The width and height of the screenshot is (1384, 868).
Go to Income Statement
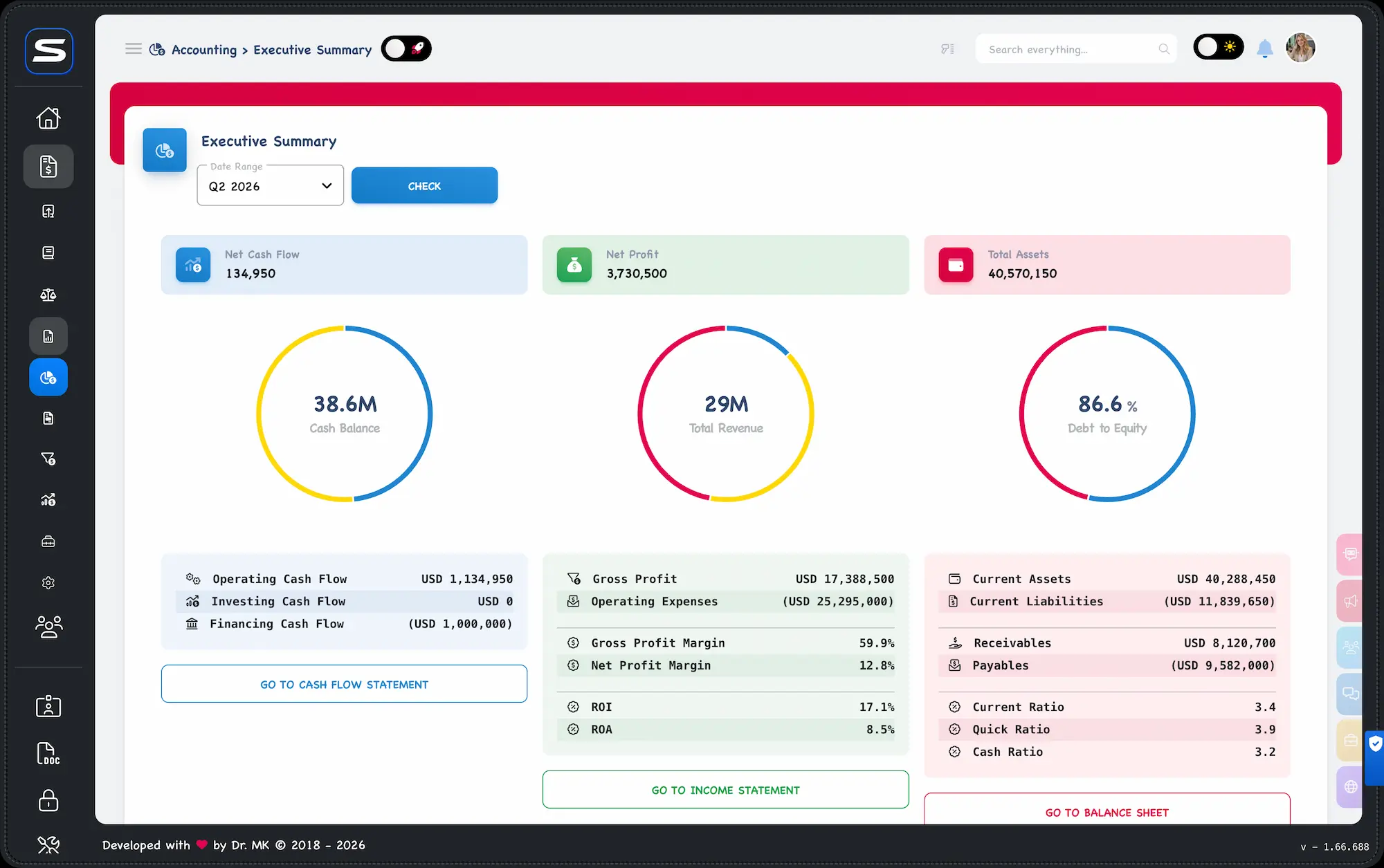coord(725,790)
